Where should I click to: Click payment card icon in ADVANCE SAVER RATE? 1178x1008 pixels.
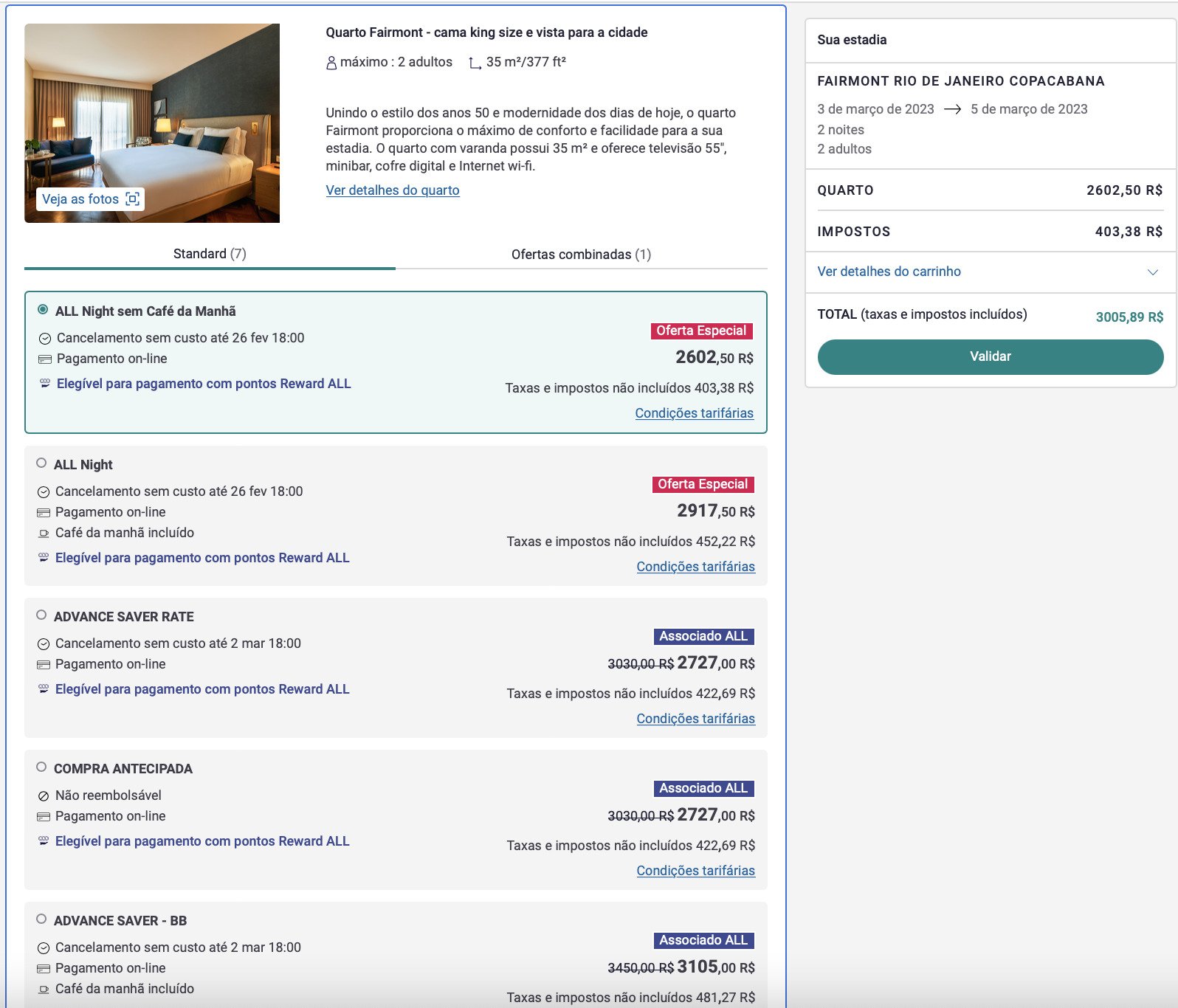click(44, 665)
